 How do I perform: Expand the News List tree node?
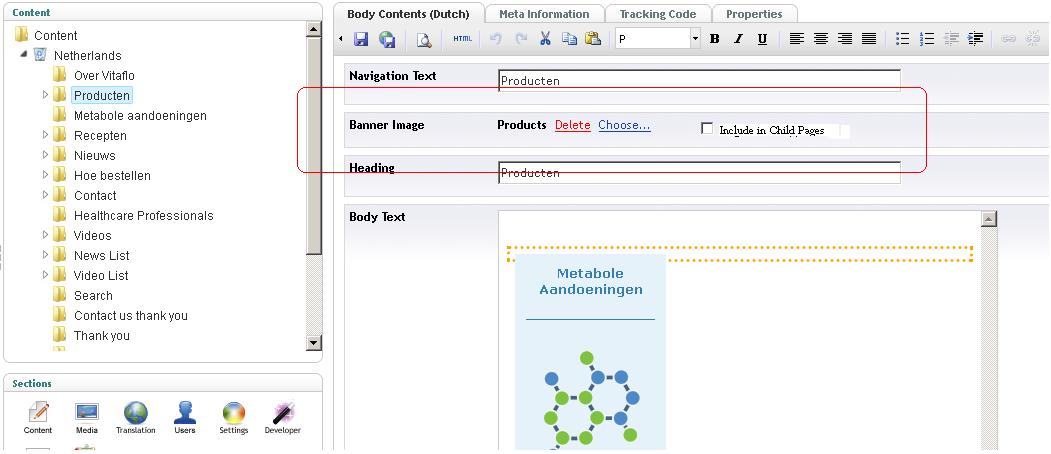(46, 255)
